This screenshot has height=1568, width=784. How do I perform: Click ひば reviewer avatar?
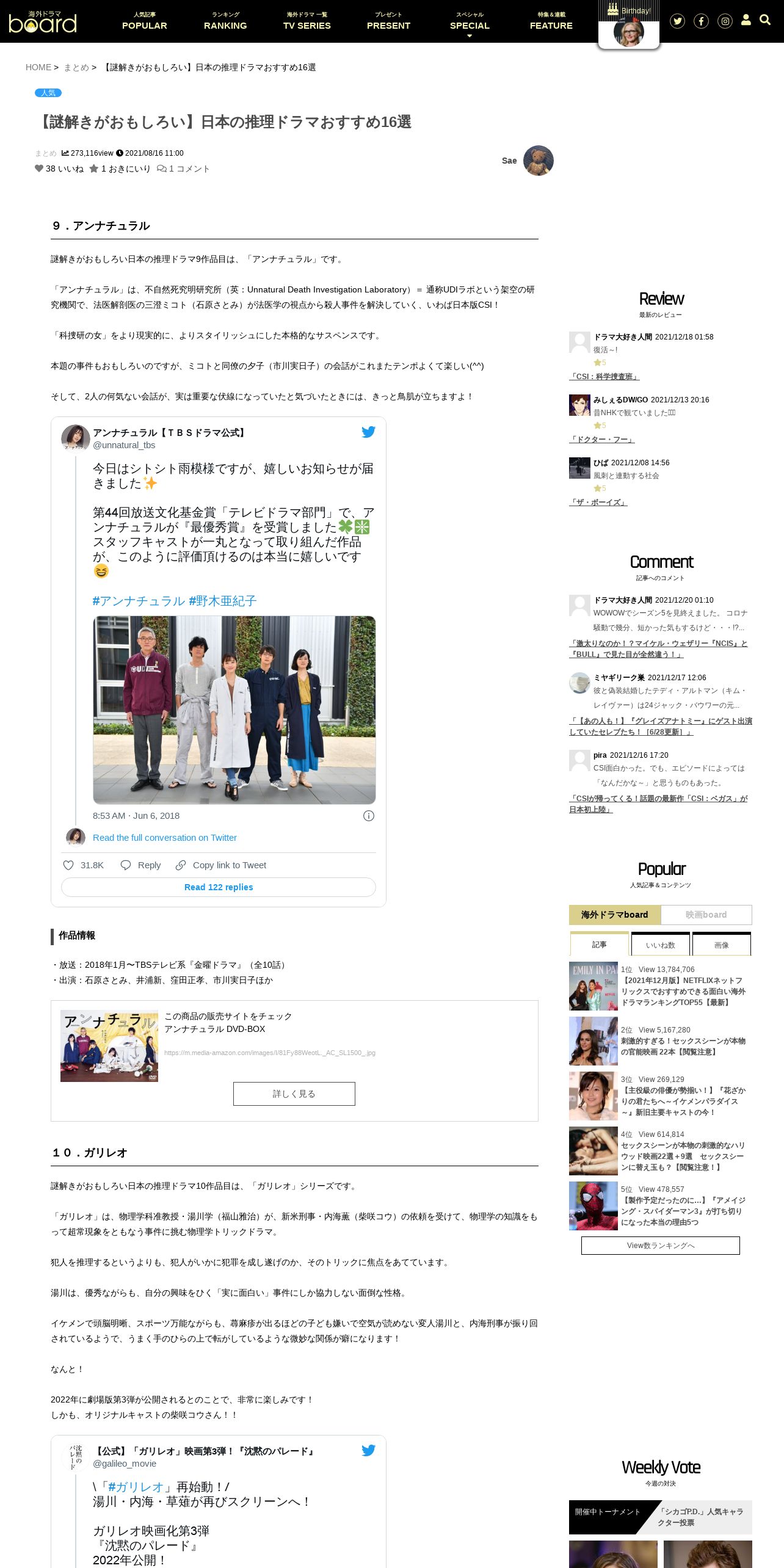[579, 468]
